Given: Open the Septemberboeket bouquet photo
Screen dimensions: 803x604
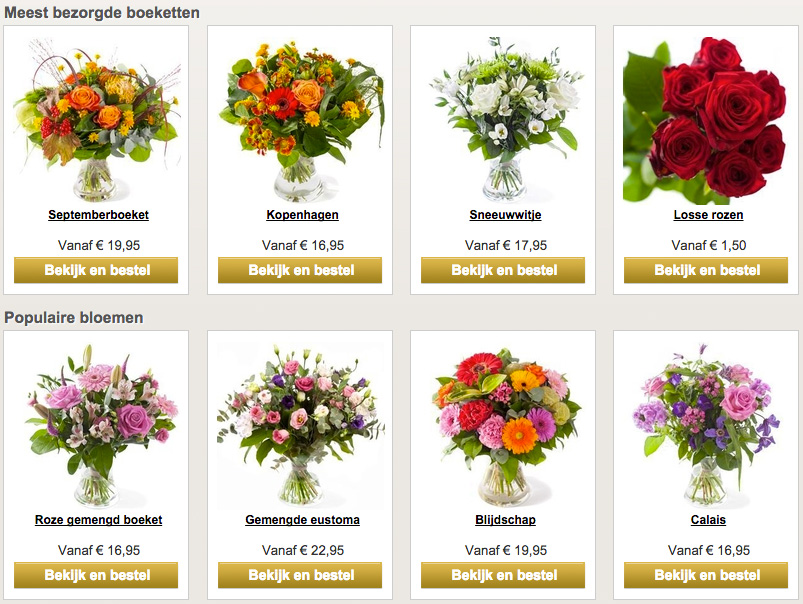Looking at the screenshot, I should click(x=96, y=120).
